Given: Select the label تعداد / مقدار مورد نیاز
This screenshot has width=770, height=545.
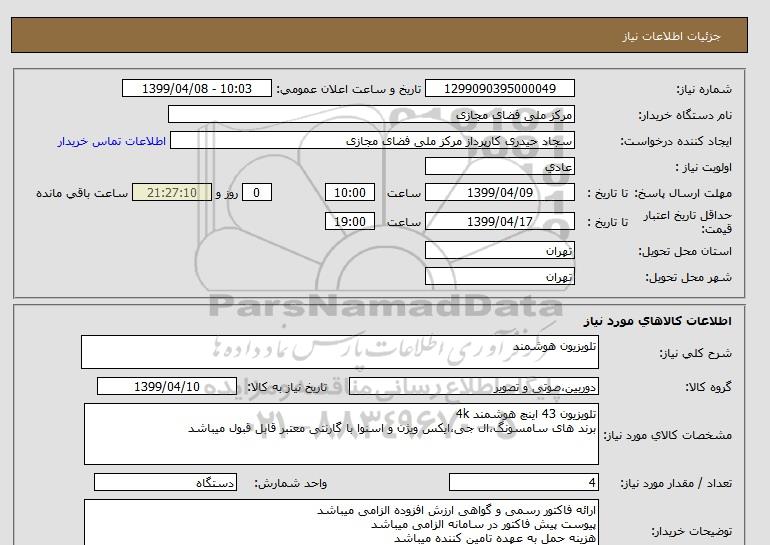Looking at the screenshot, I should coord(676,484).
